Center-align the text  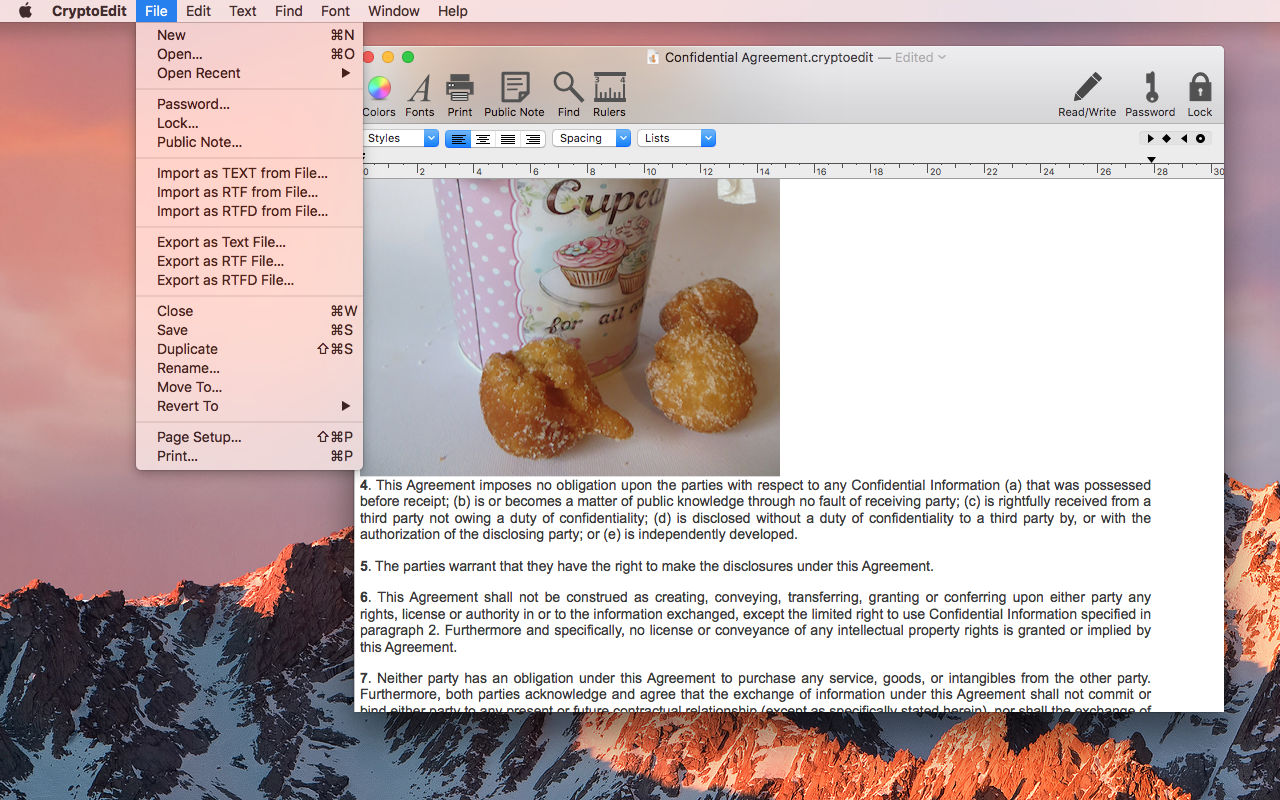click(483, 139)
